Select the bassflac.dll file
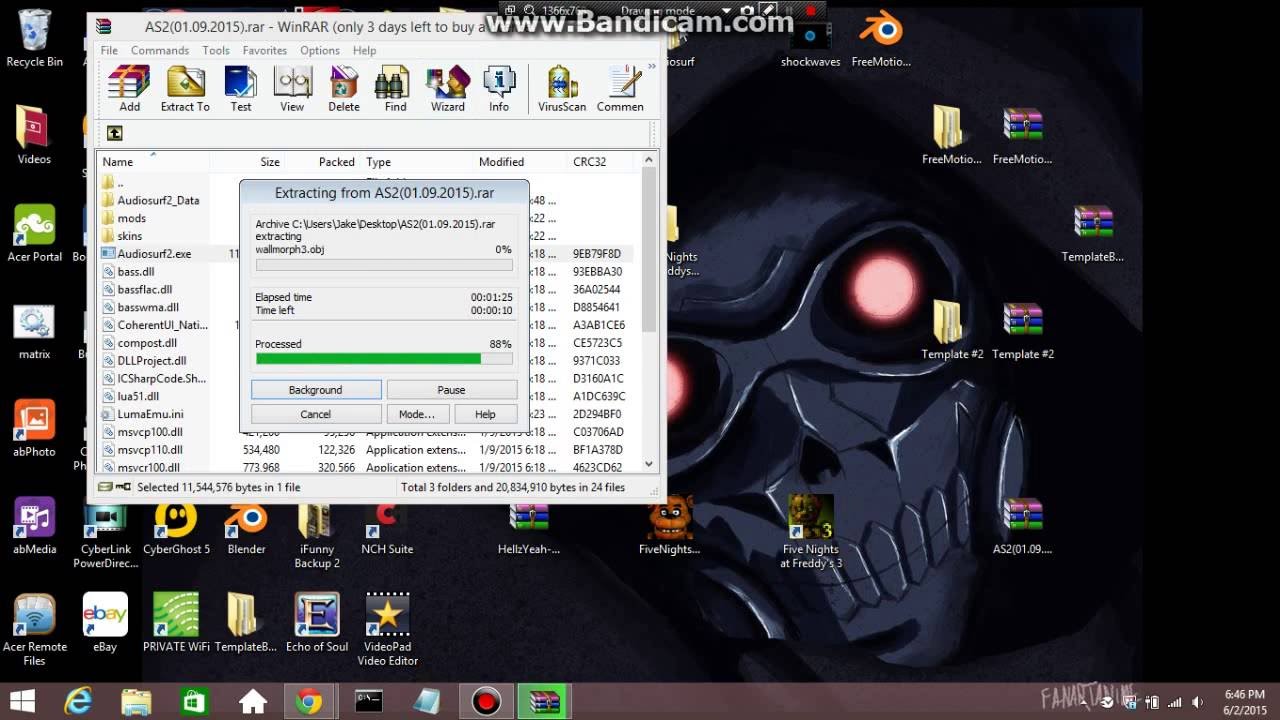This screenshot has width=1280, height=720. [137, 290]
